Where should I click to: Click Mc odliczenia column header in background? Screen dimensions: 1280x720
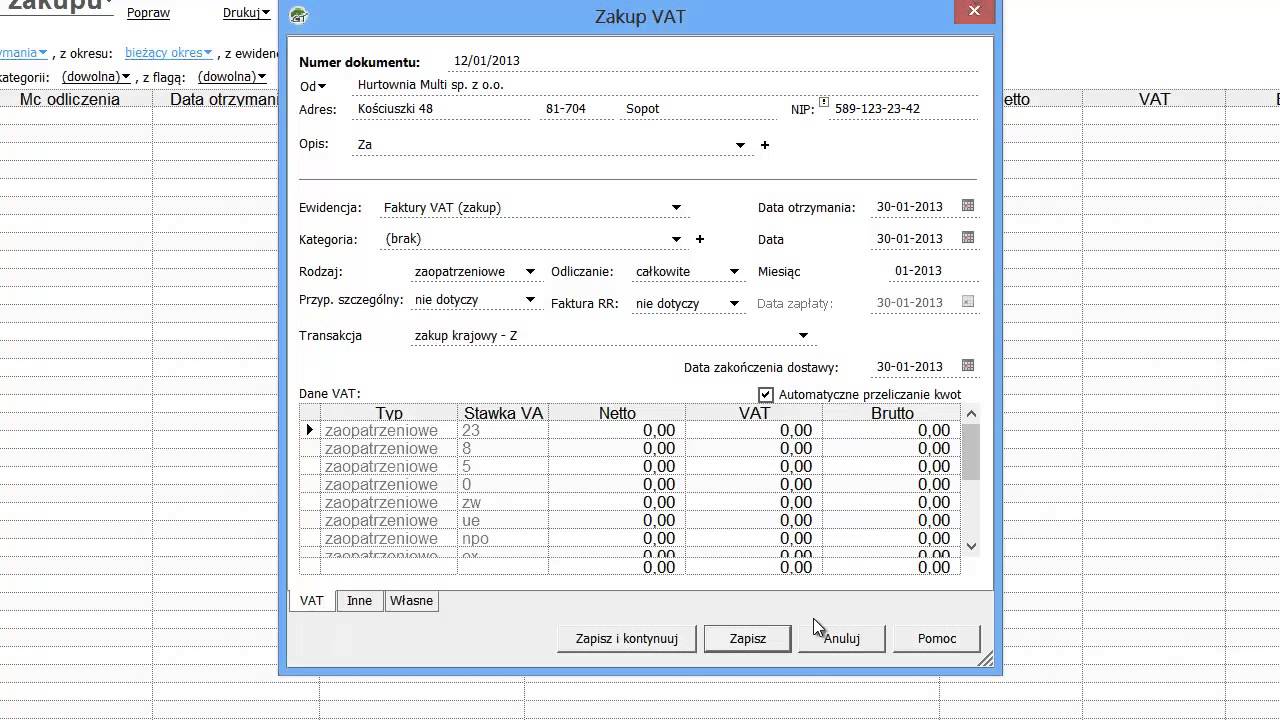point(70,99)
